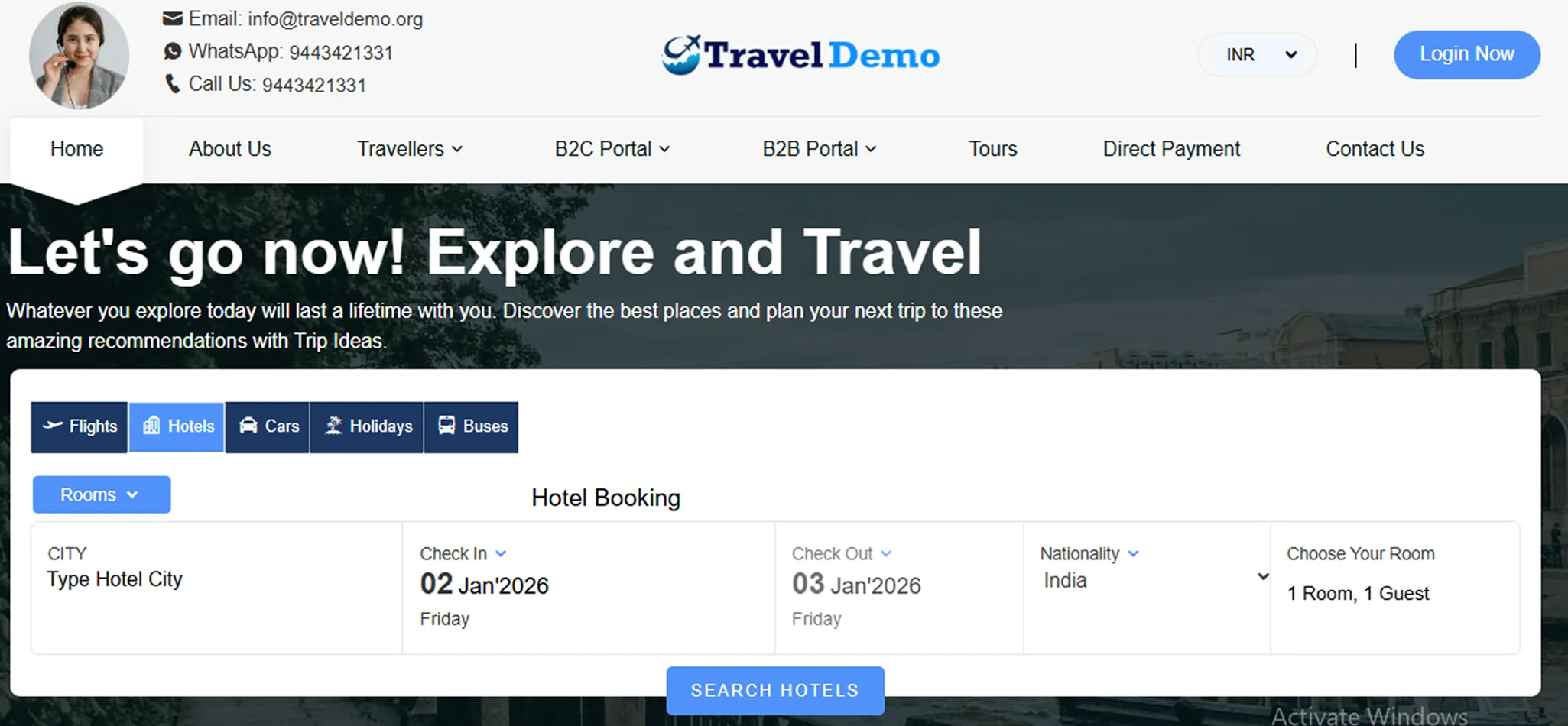Click the Type Hotel City input field

point(115,579)
